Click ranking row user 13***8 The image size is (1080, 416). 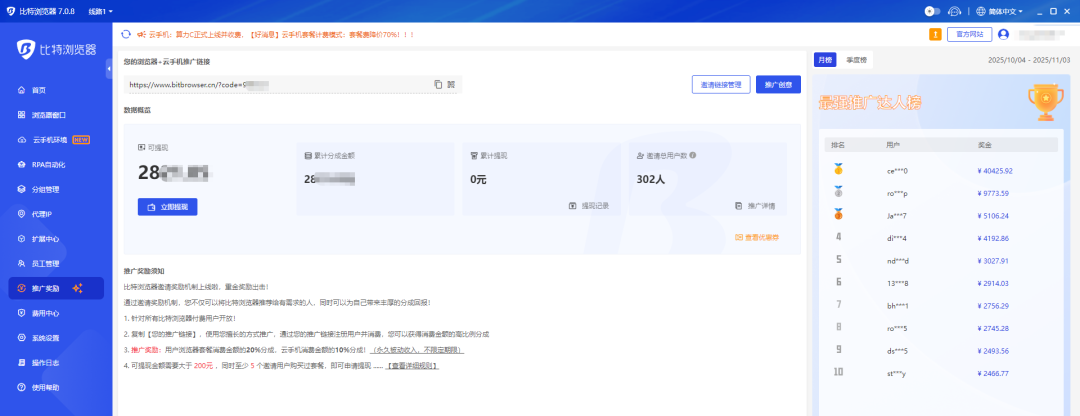coord(898,283)
